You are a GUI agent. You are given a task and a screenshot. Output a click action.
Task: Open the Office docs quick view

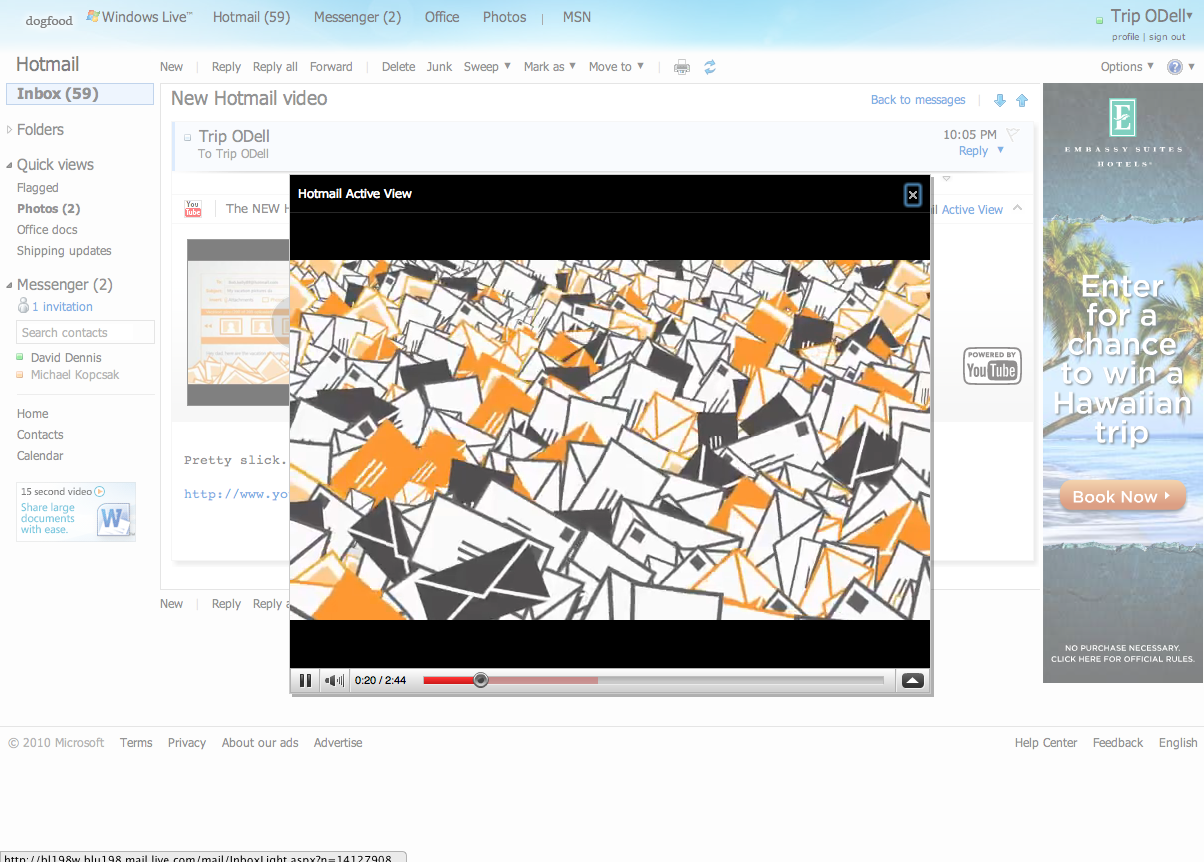[x=47, y=230]
